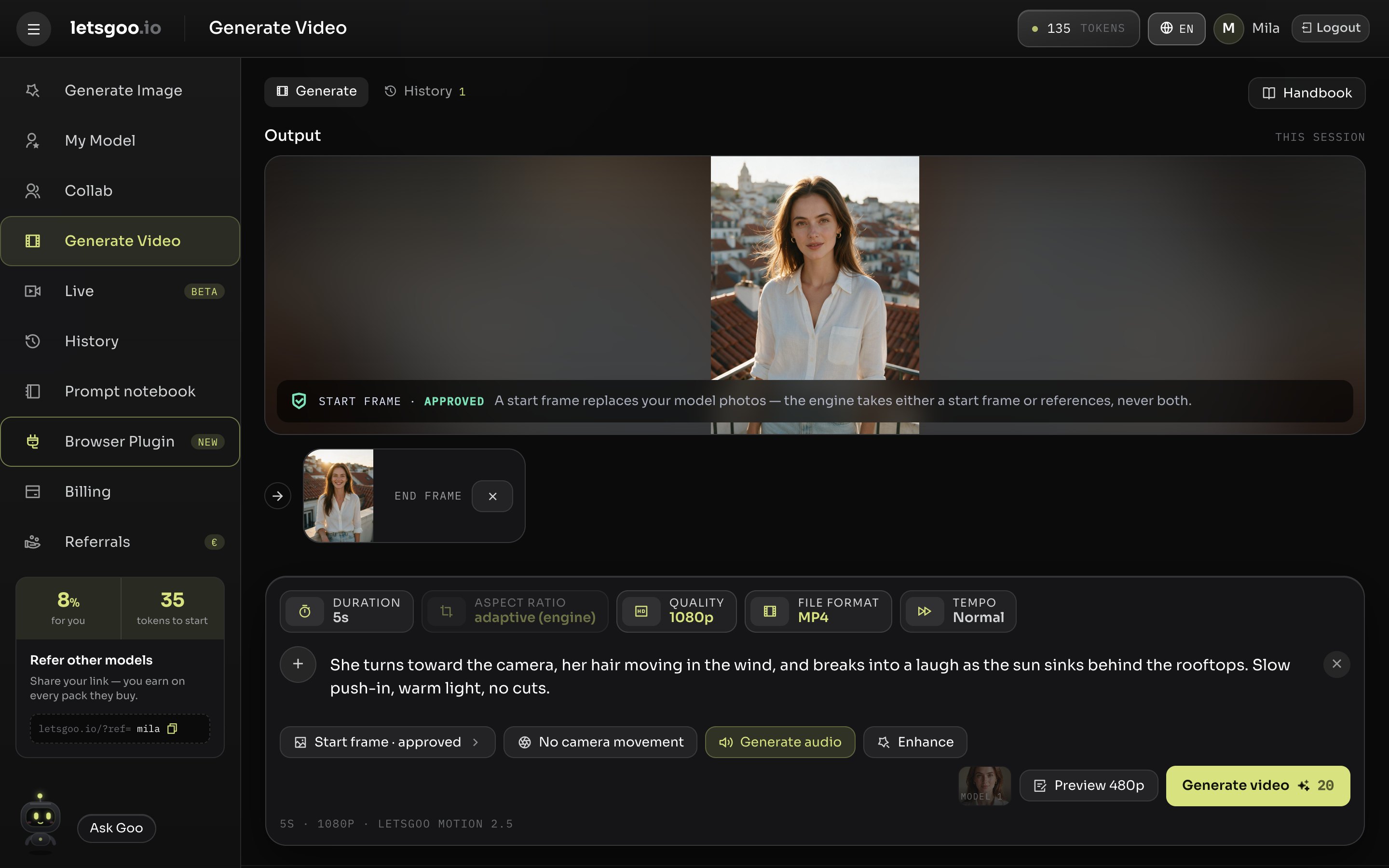Click the Mila profile avatar

pos(1228,28)
